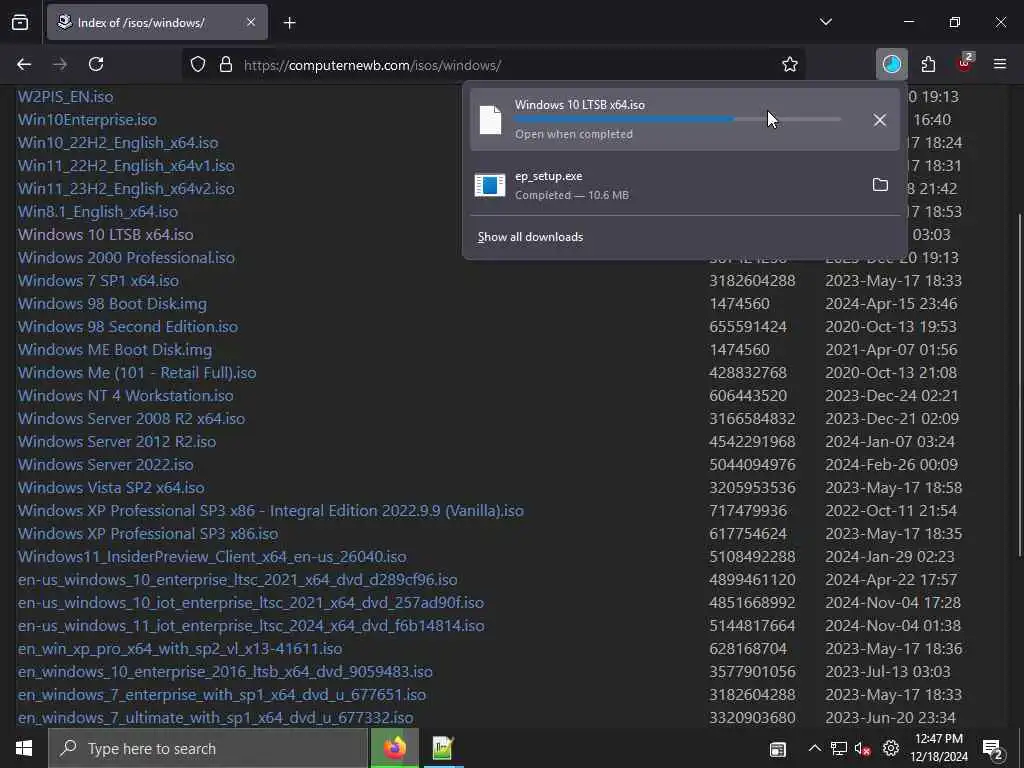Image resolution: width=1024 pixels, height=768 pixels.
Task: Click the page vertical scrollbar
Action: [1019, 385]
